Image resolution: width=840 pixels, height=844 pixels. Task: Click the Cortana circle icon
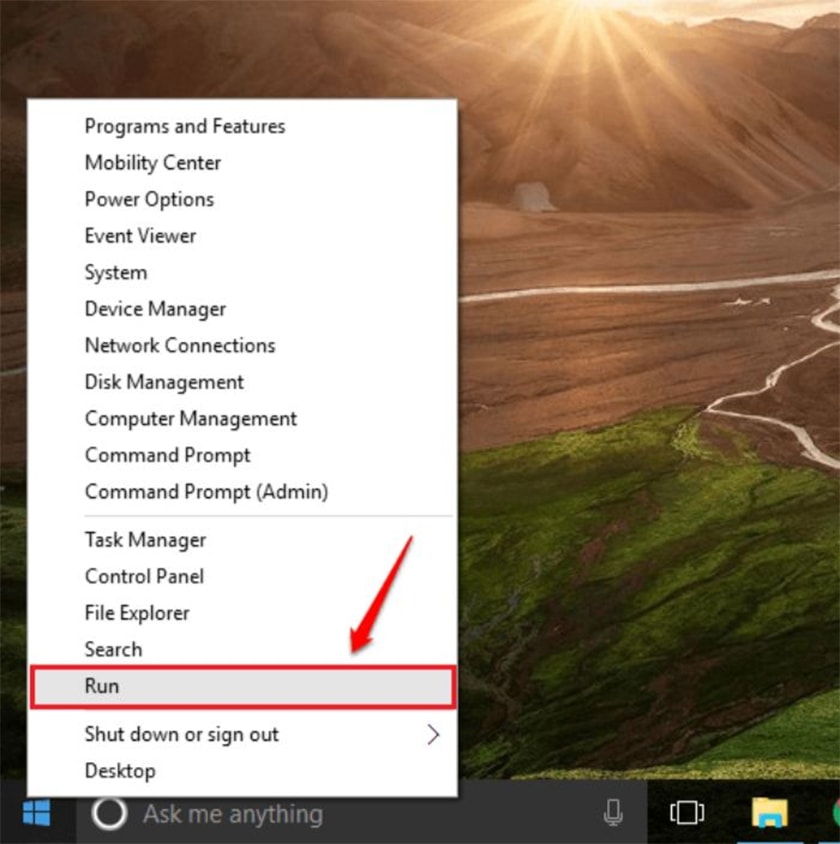click(109, 814)
